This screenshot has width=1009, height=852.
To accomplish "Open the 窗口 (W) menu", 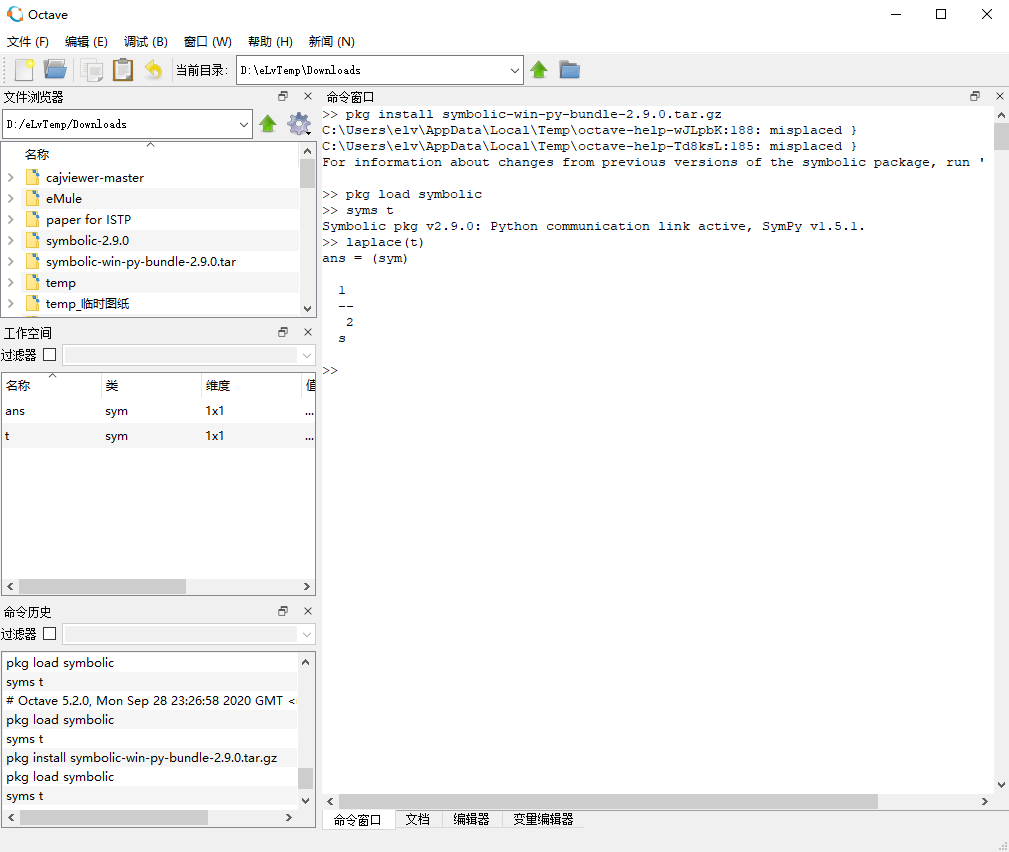I will pyautogui.click(x=207, y=41).
